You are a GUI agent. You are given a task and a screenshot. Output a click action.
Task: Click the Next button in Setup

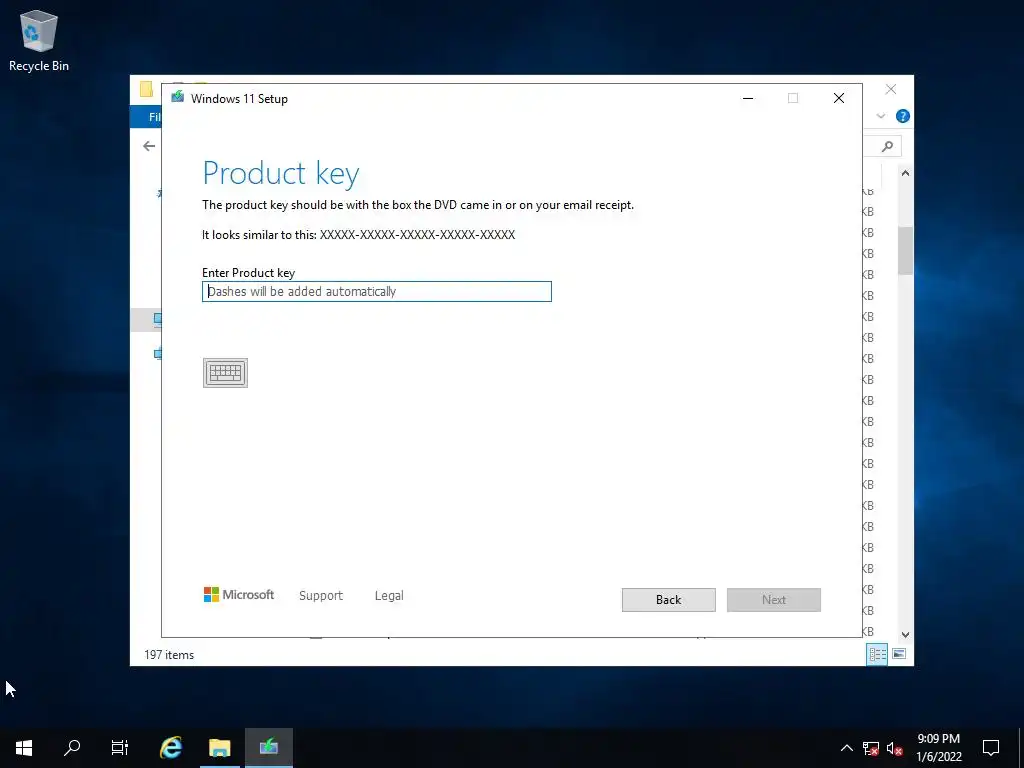(774, 600)
